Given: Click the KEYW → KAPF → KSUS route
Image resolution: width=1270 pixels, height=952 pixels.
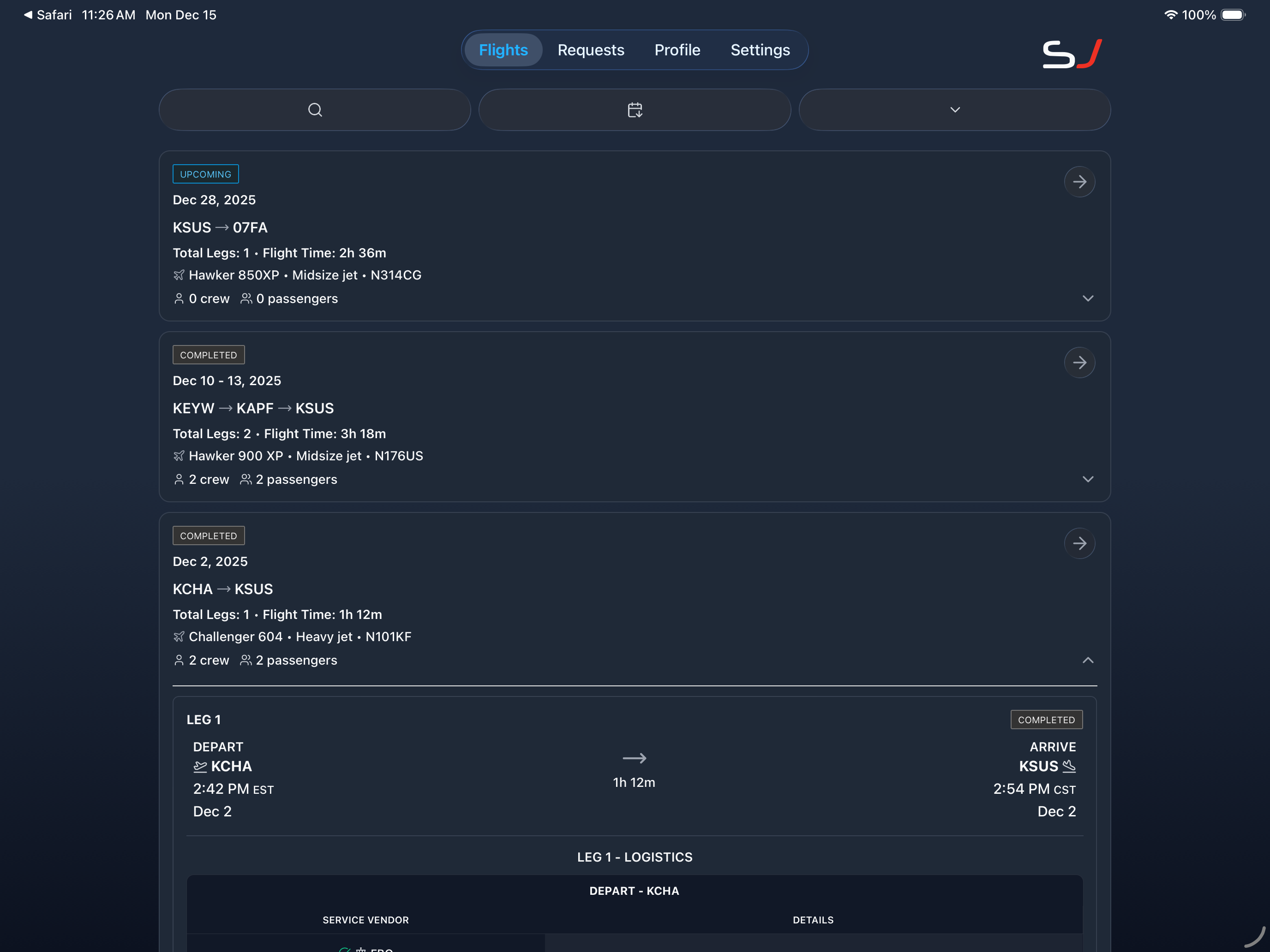Looking at the screenshot, I should pyautogui.click(x=253, y=409).
